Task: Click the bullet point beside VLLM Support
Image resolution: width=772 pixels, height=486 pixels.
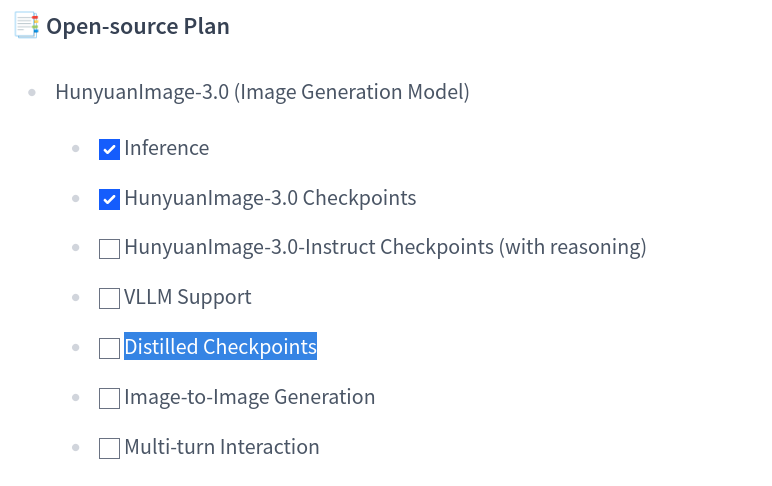Action: (76, 299)
